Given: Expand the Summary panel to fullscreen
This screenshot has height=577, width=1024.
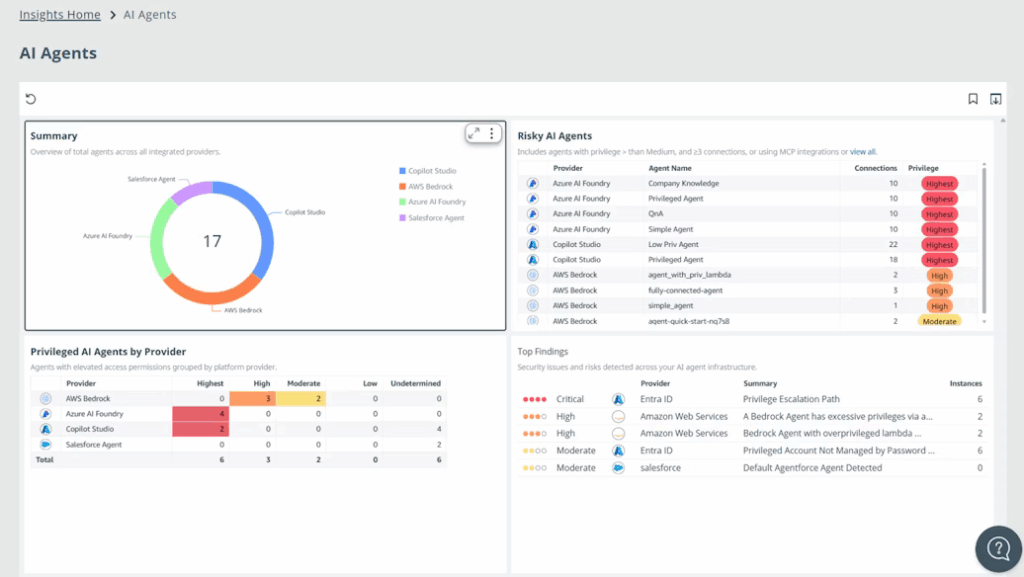Looking at the screenshot, I should pos(474,133).
